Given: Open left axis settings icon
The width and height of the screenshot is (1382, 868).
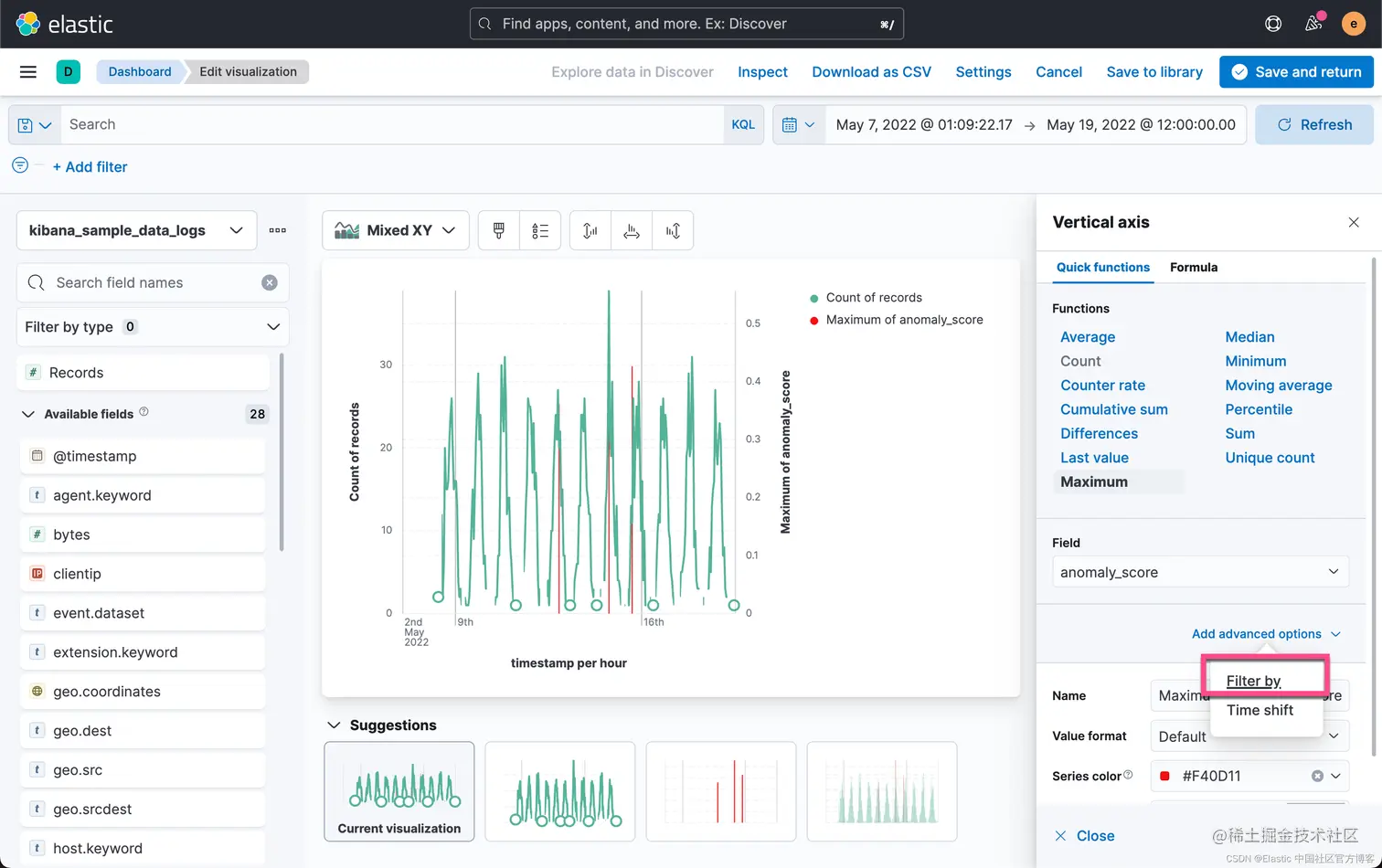Looking at the screenshot, I should pyautogui.click(x=590, y=230).
